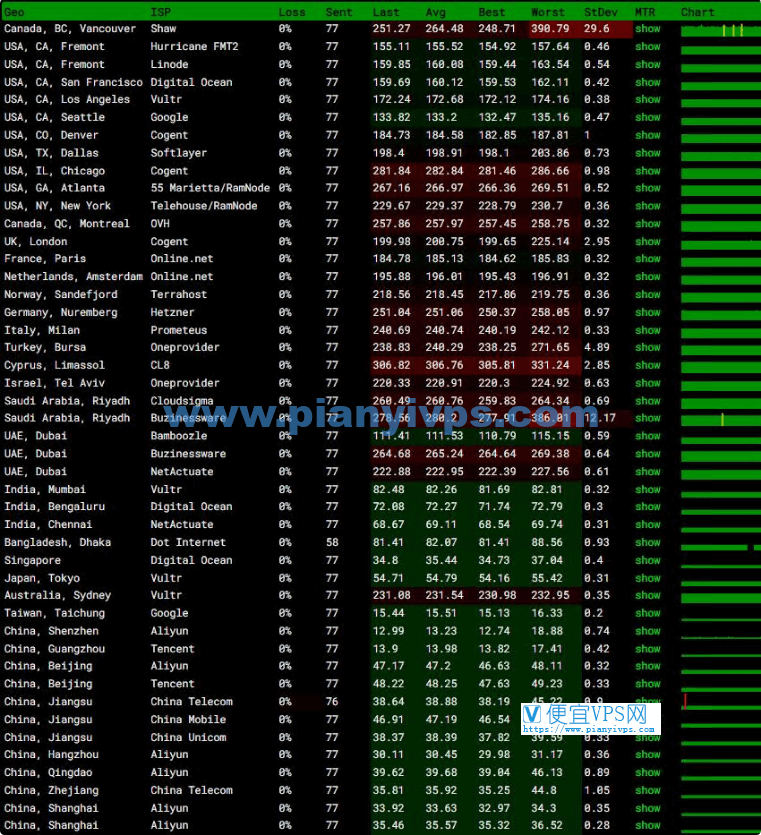Image resolution: width=761 pixels, height=835 pixels.
Task: Click the StDev column header
Action: pyautogui.click(x=601, y=12)
